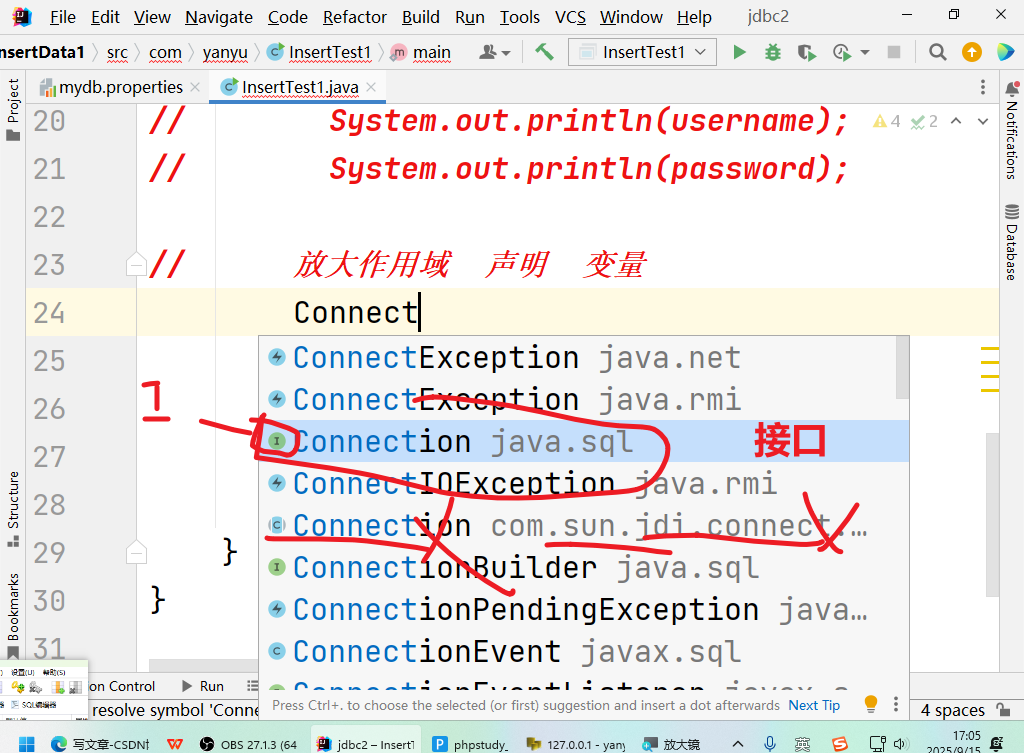The width and height of the screenshot is (1024, 753).
Task: Select ConnectionBuilder java.sql suggestion
Action: tap(584, 568)
